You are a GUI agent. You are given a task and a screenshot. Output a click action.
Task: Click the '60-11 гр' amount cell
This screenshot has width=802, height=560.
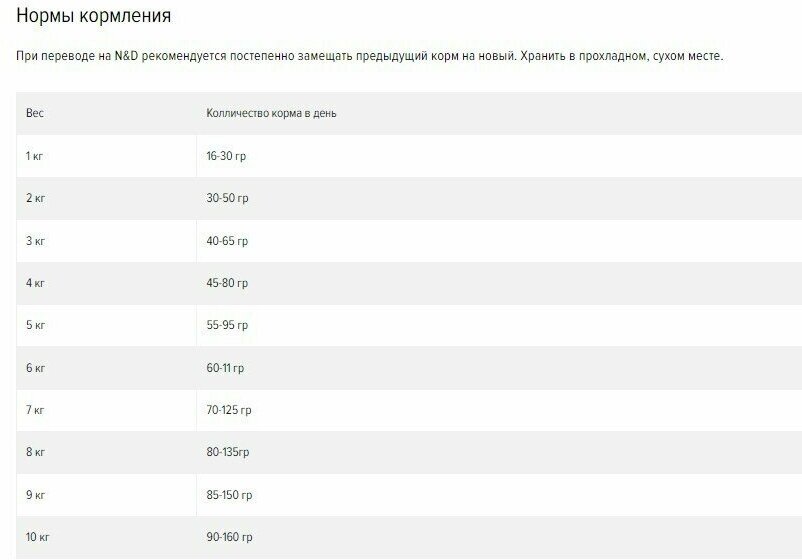(499, 368)
